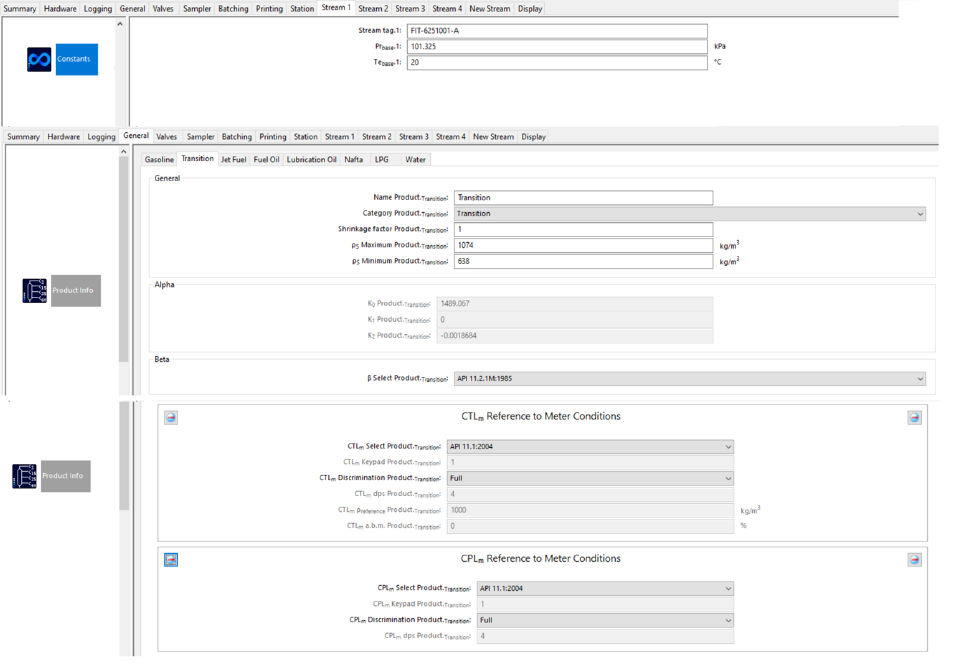Open Station tab in second tab bar

[305, 137]
